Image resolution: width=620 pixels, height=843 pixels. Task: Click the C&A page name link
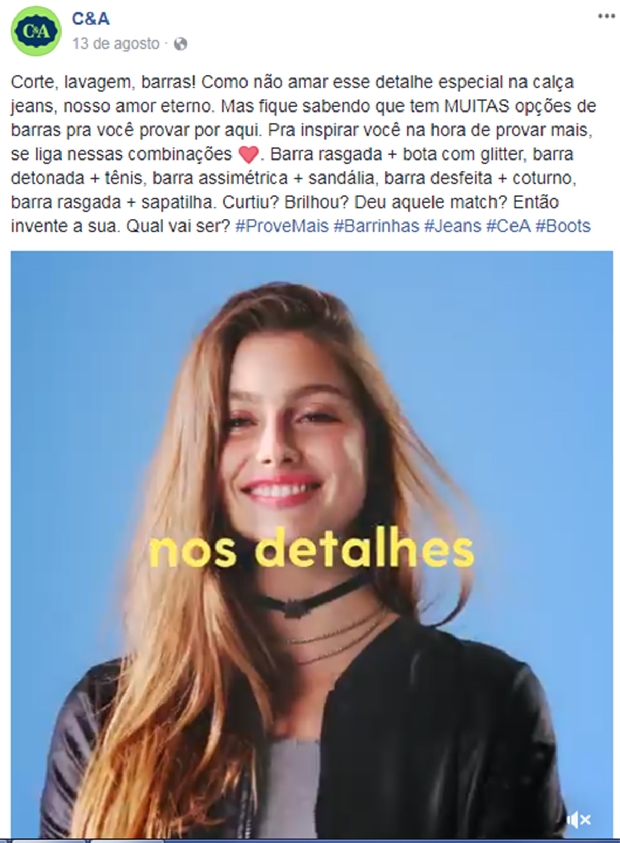pos(91,19)
